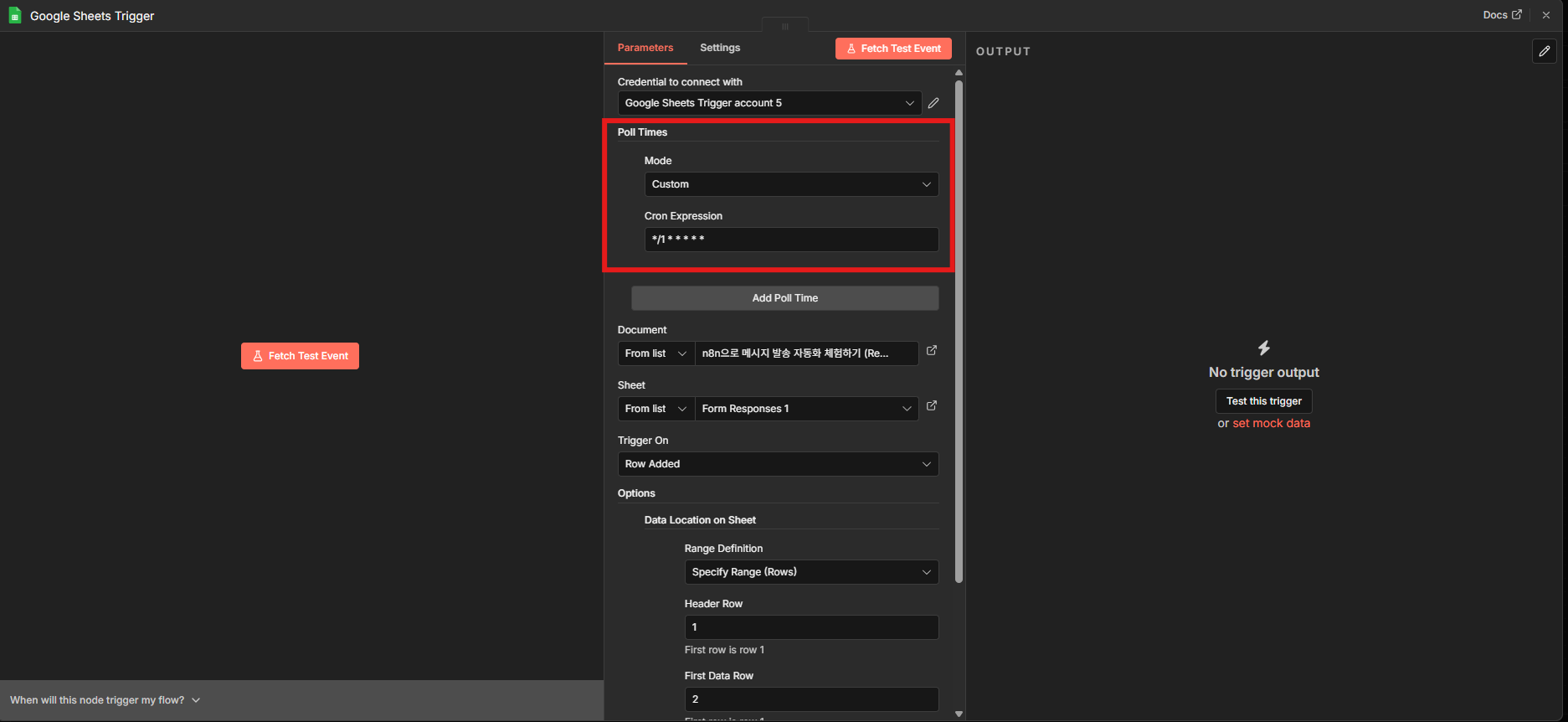Image resolution: width=1568 pixels, height=722 pixels.
Task: Open Docs external link
Action: (x=1502, y=15)
